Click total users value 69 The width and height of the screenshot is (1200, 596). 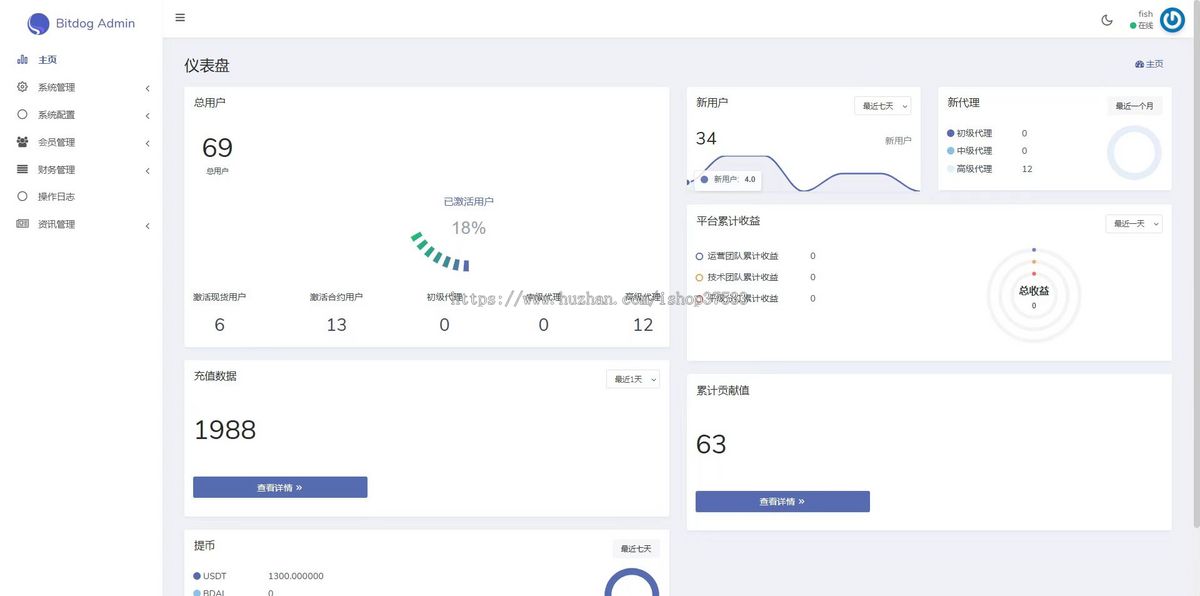(x=217, y=148)
